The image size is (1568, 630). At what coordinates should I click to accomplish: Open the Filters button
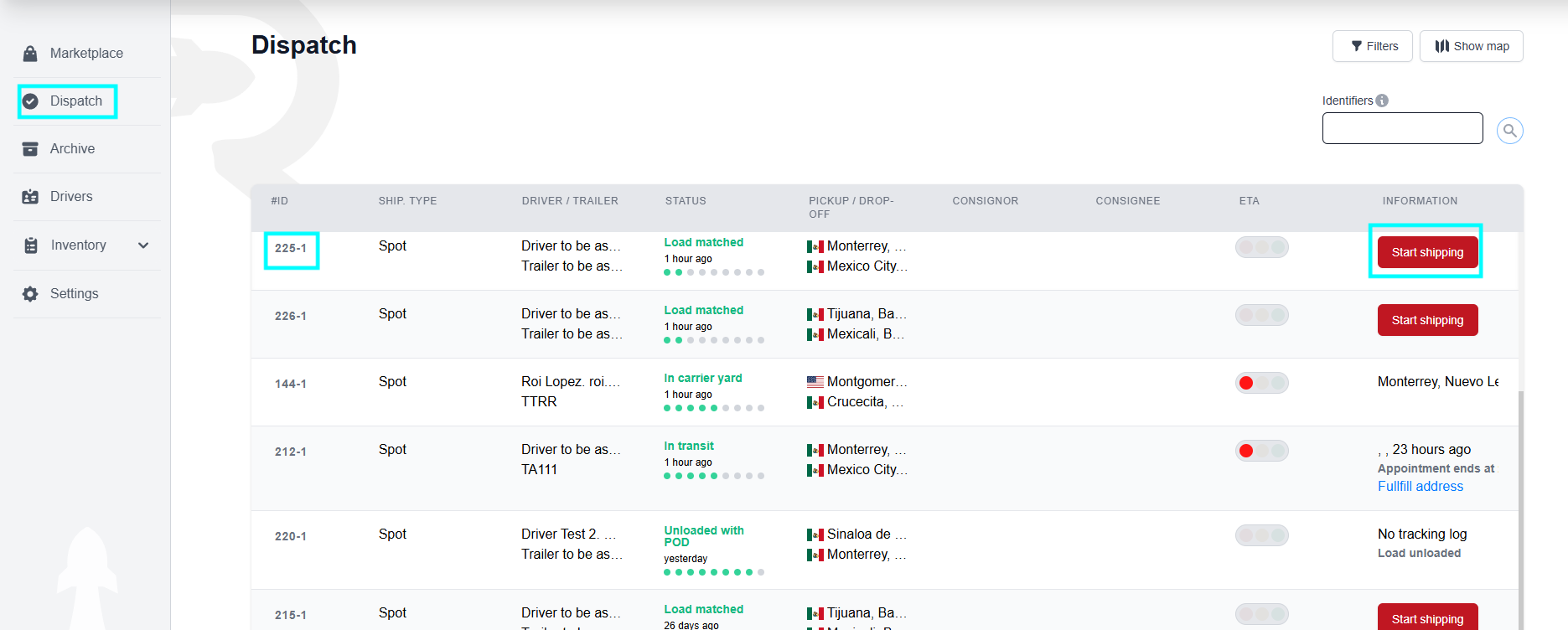point(1373,46)
